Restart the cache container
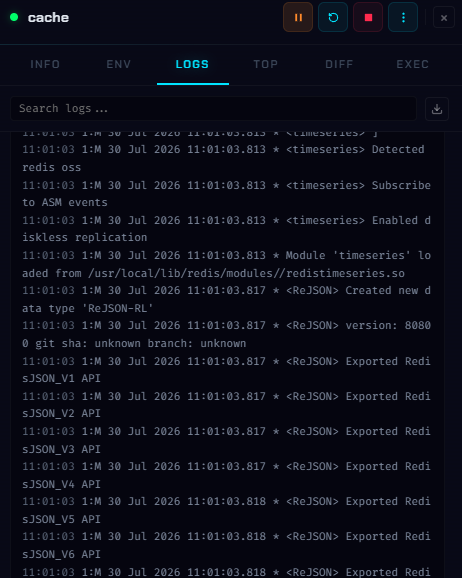Image resolution: width=462 pixels, height=578 pixels. click(x=333, y=17)
